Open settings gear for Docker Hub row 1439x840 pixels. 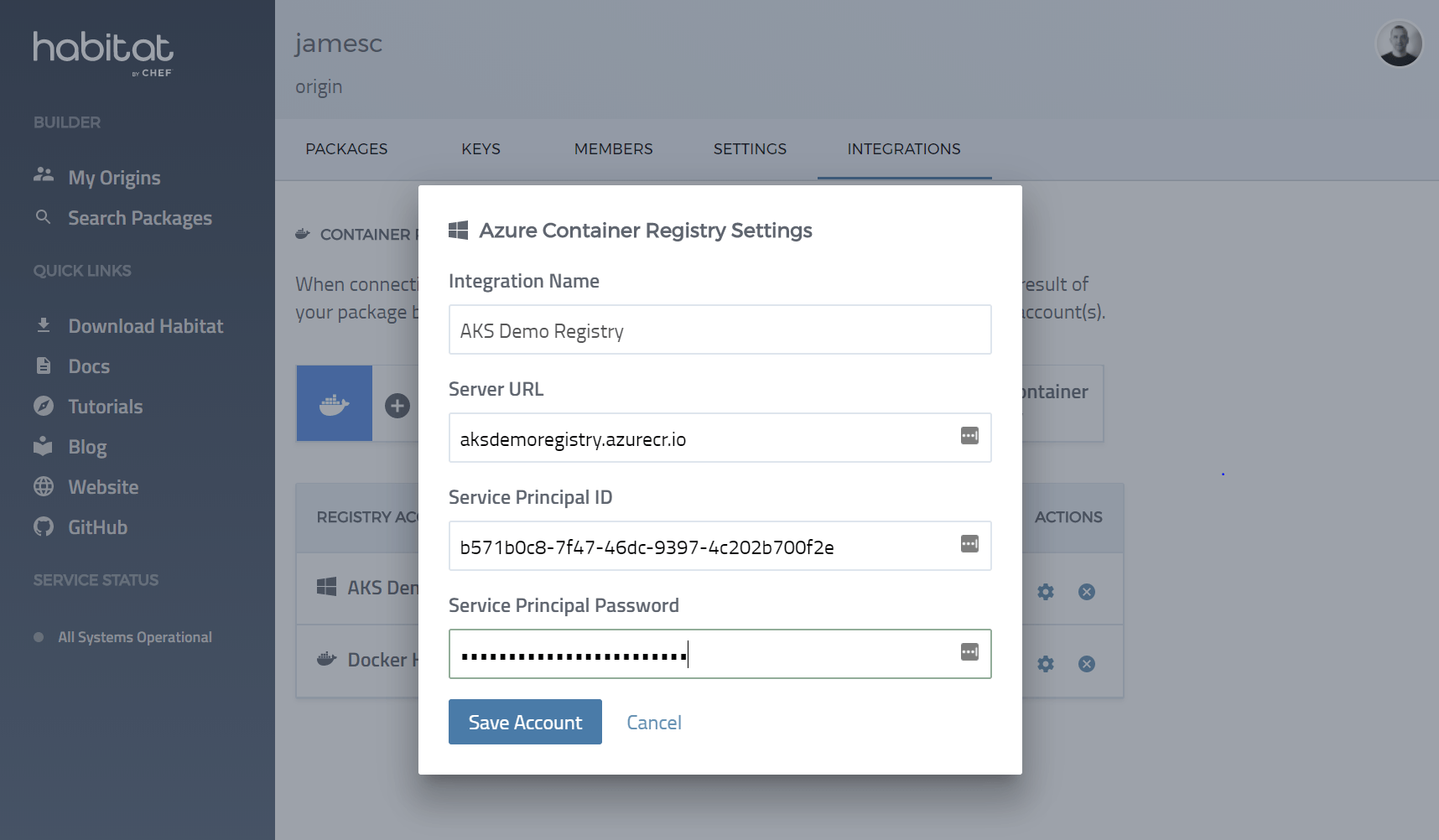(x=1046, y=664)
